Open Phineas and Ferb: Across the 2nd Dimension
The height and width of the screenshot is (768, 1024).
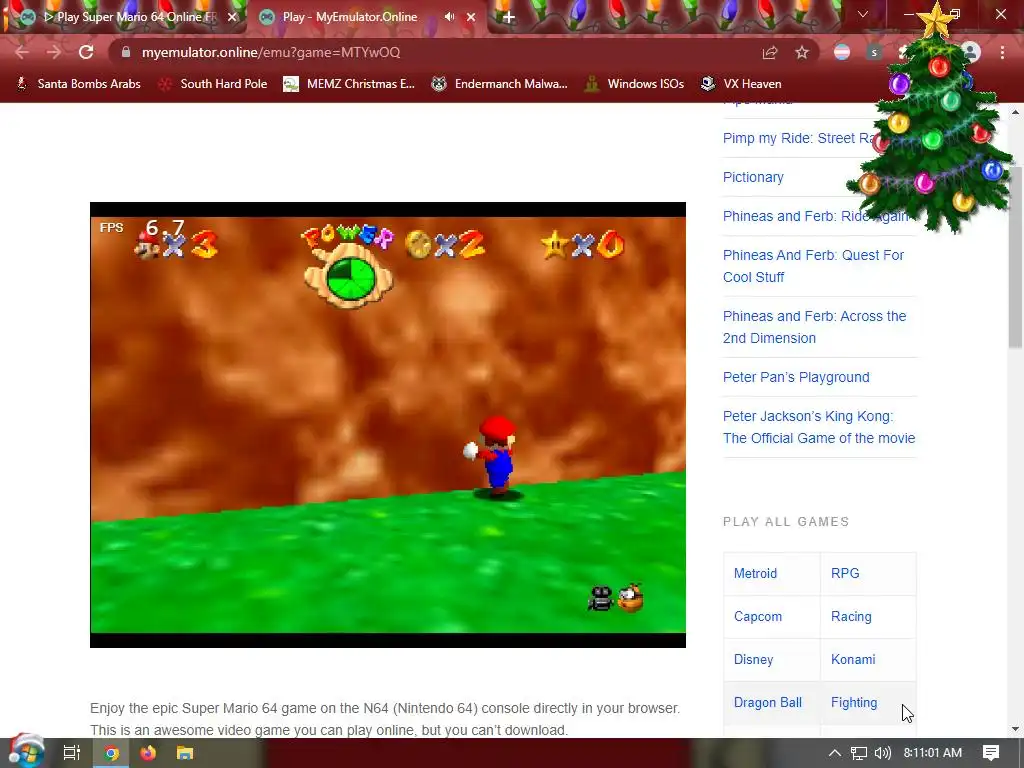(x=814, y=327)
